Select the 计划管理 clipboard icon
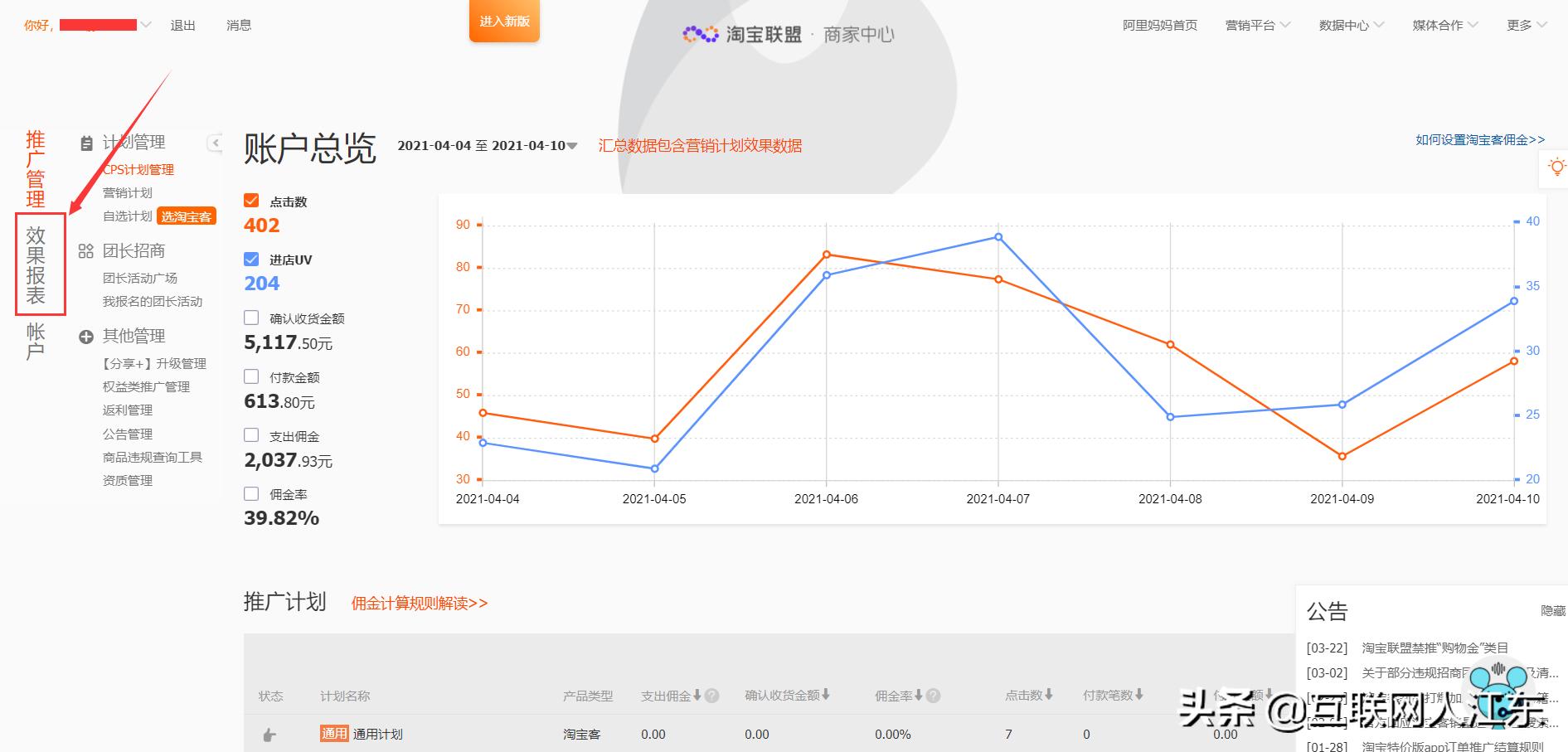Screen dimensions: 1568x752 85,143
